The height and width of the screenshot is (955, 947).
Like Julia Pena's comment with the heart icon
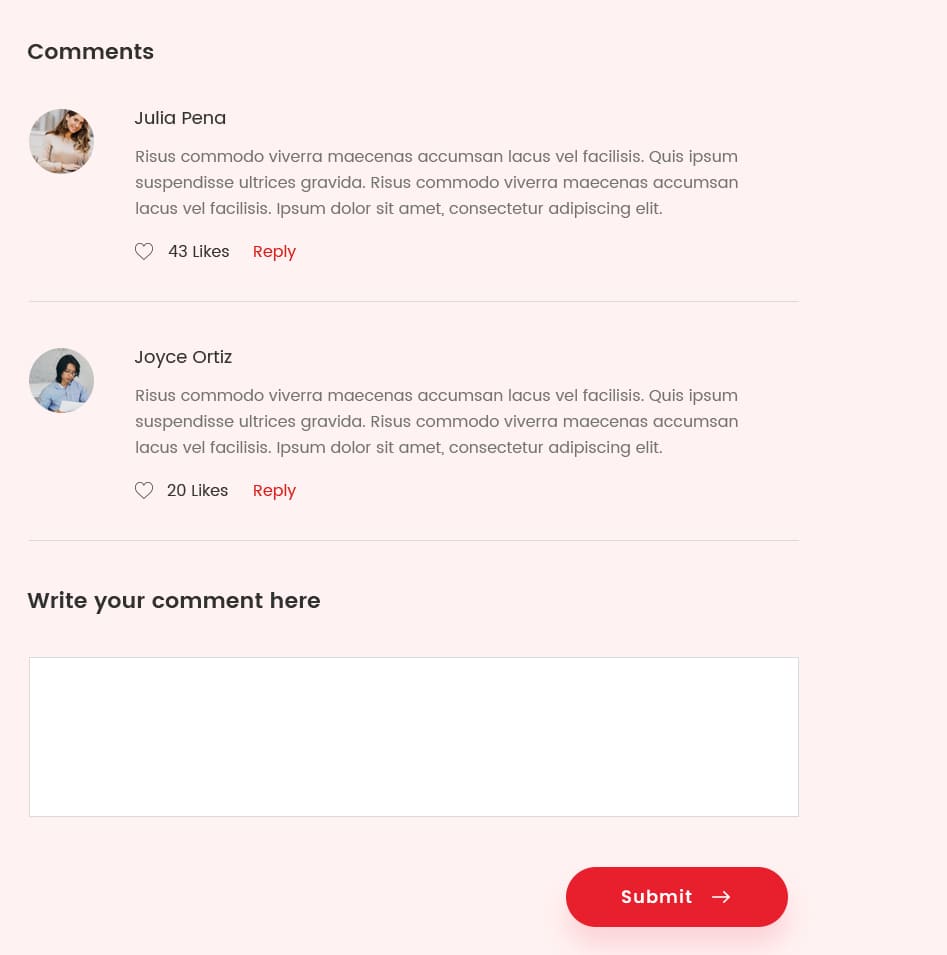pos(144,252)
